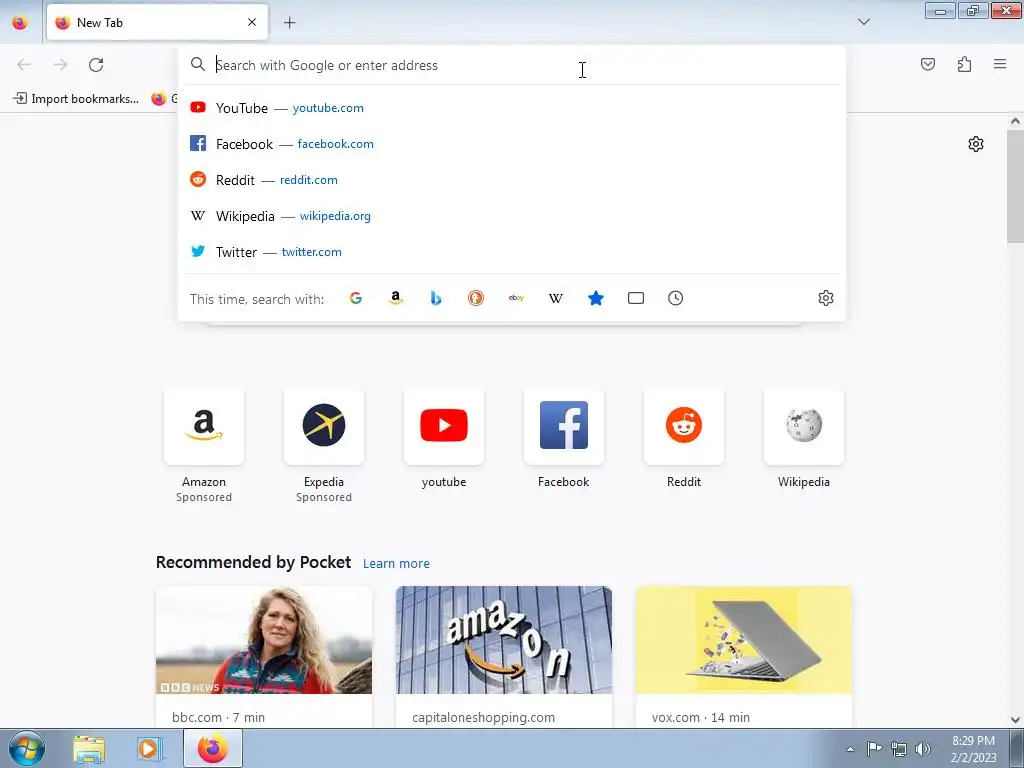Open the Windows Start menu orb
This screenshot has height=768, width=1024.
(x=27, y=748)
